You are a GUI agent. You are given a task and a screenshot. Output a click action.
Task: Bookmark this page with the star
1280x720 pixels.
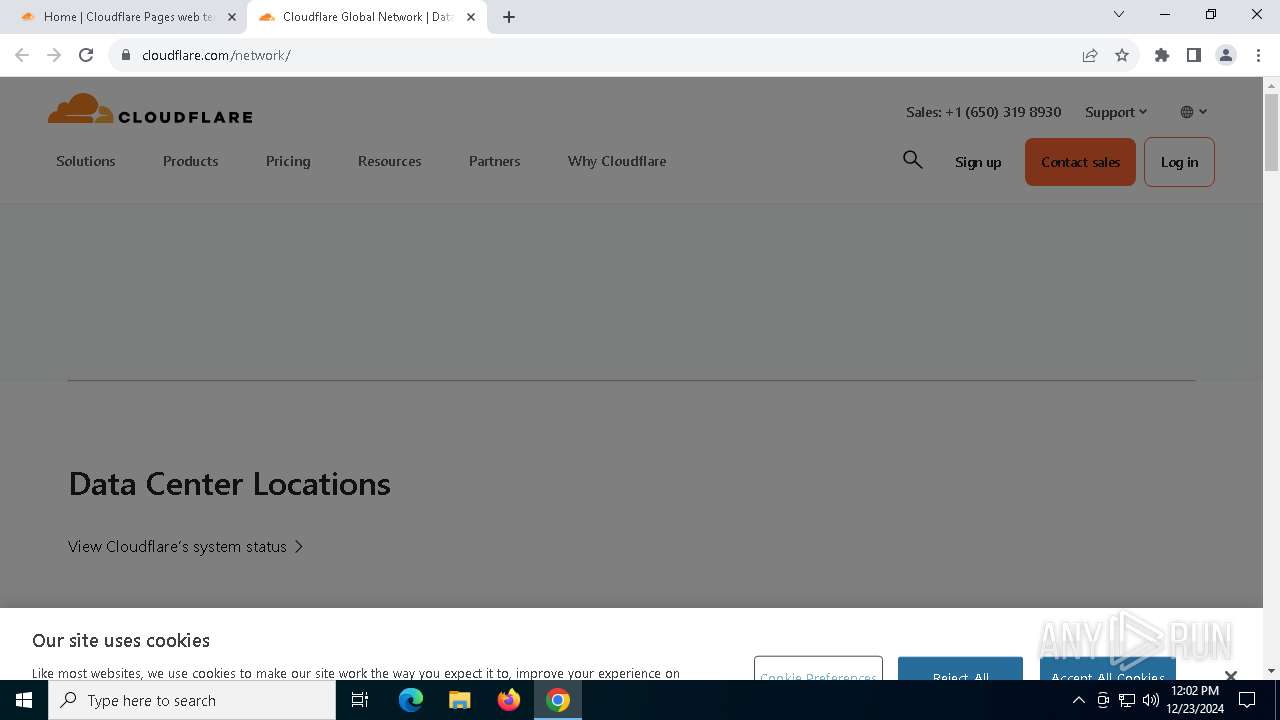(1122, 55)
